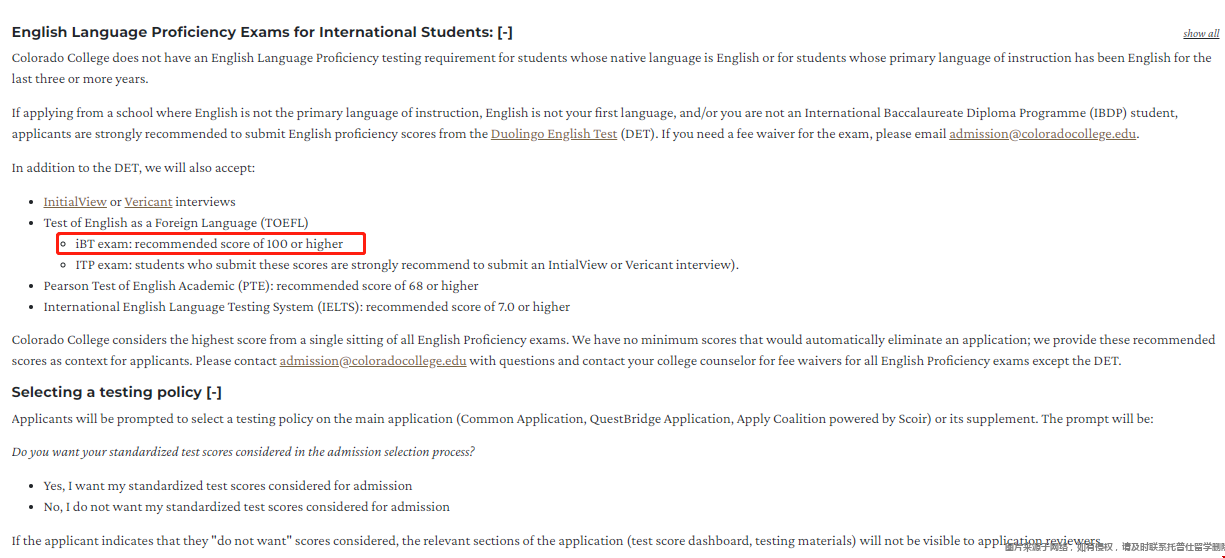
Task: Click the admission email after 'please email'
Action: 1042,134
